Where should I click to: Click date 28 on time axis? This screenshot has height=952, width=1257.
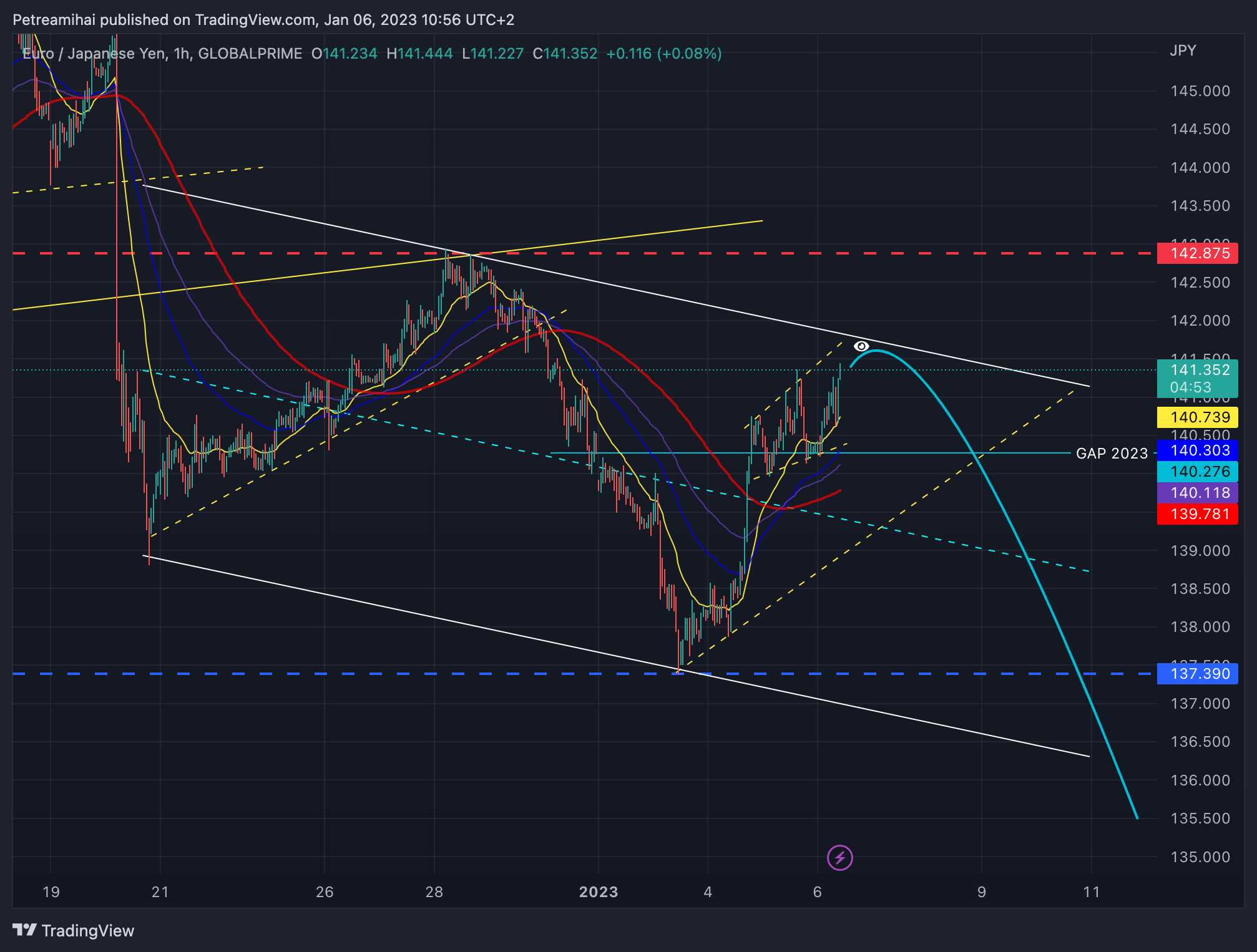click(x=434, y=892)
